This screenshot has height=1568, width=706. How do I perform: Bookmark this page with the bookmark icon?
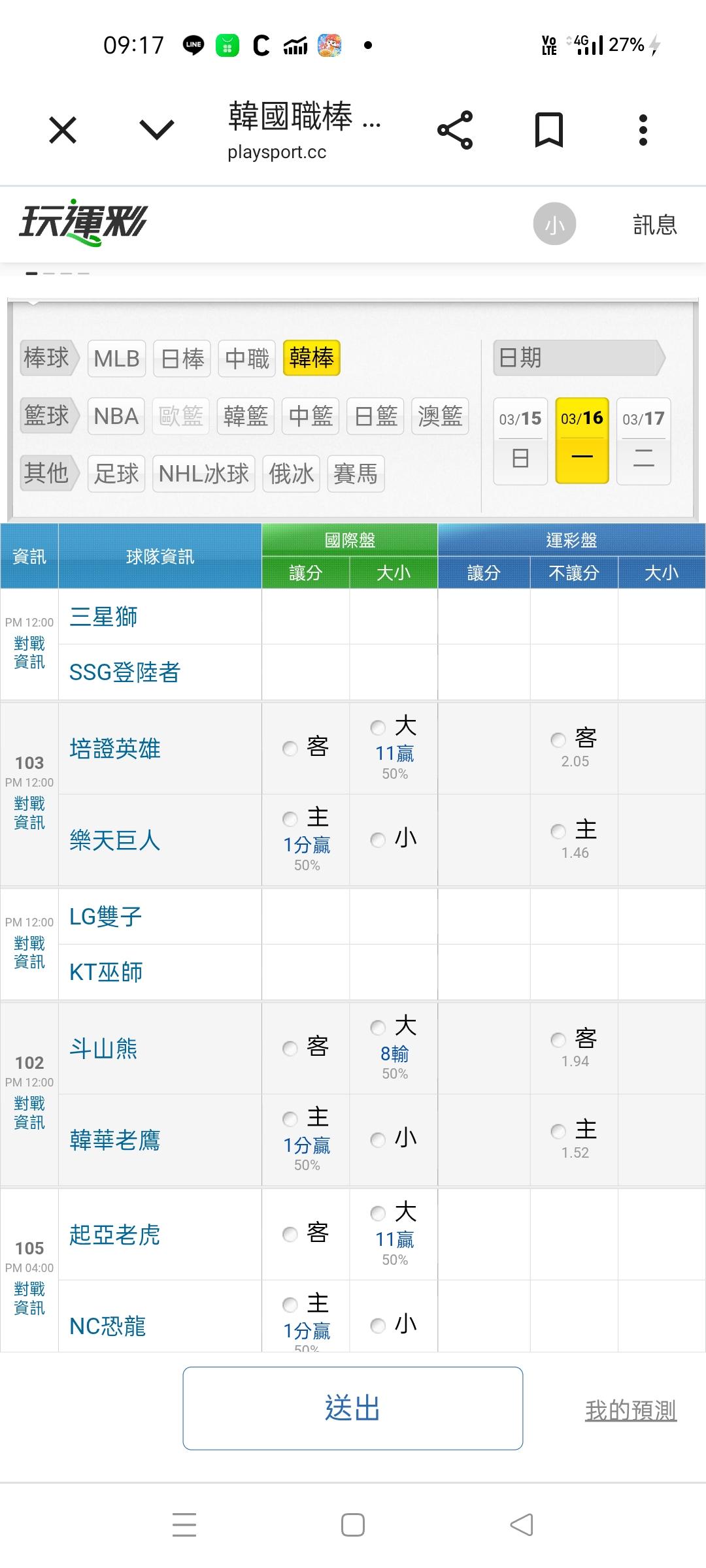pyautogui.click(x=548, y=130)
